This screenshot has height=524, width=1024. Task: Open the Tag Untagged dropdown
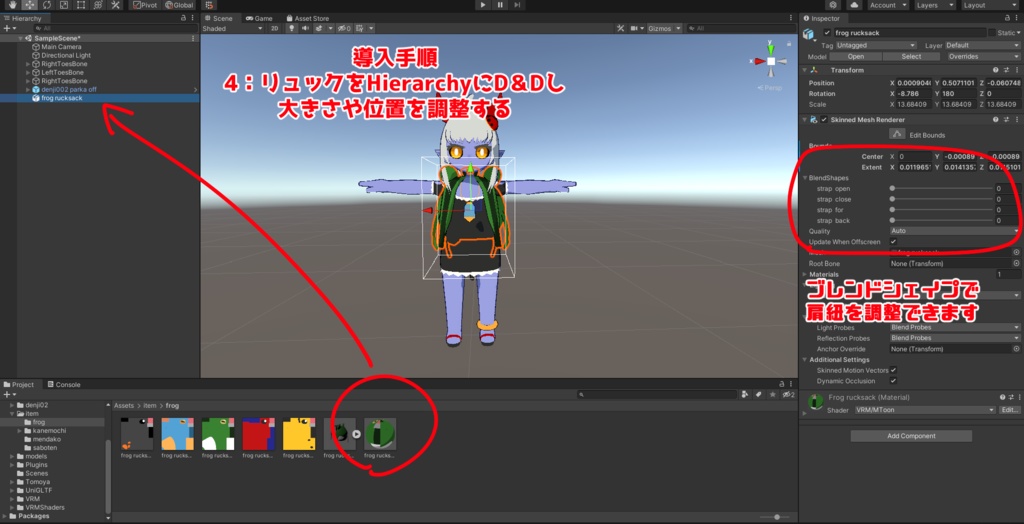pos(876,46)
